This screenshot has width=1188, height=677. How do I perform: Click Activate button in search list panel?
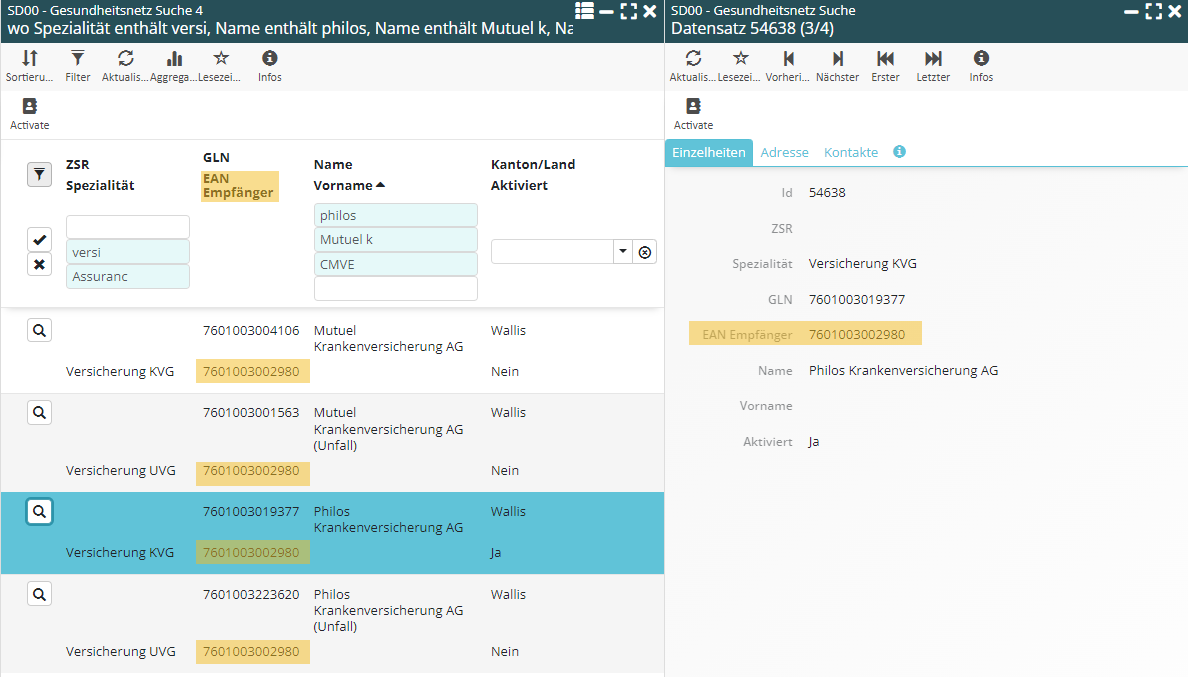pos(30,114)
